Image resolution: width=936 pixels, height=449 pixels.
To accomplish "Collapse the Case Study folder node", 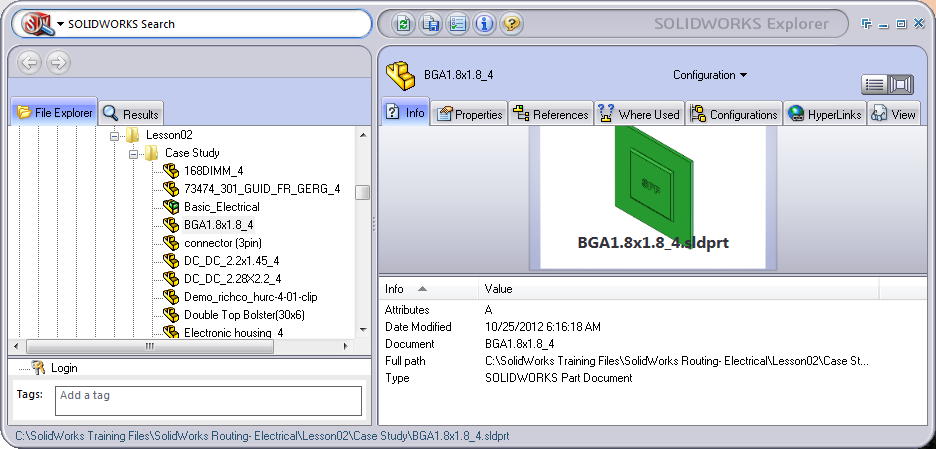I will [x=133, y=155].
